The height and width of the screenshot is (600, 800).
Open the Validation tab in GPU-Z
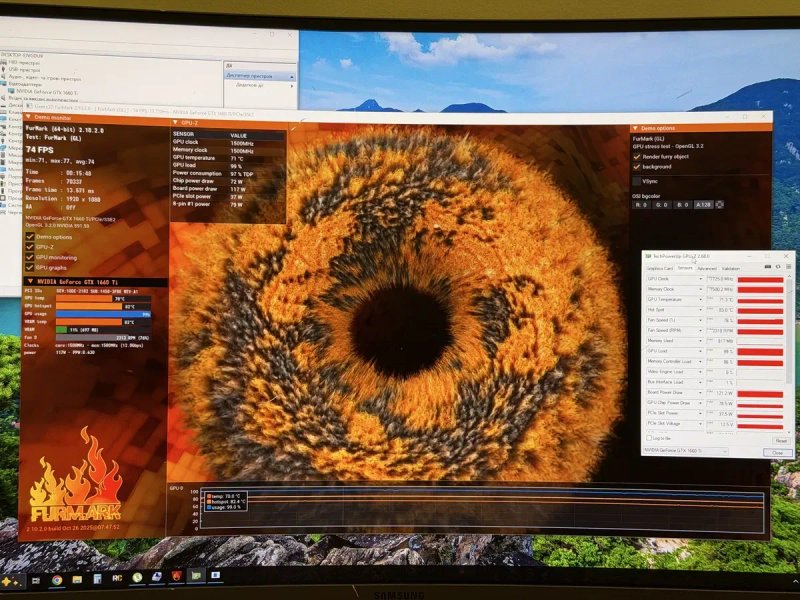coord(731,268)
